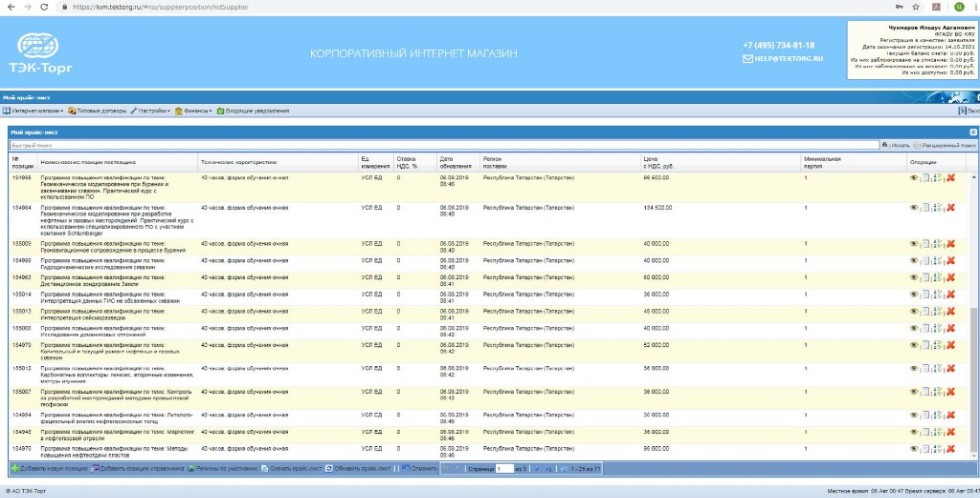This screenshot has width=980, height=498.
Task: Expand the 'Настройки' dropdown menu
Action: [x=152, y=111]
